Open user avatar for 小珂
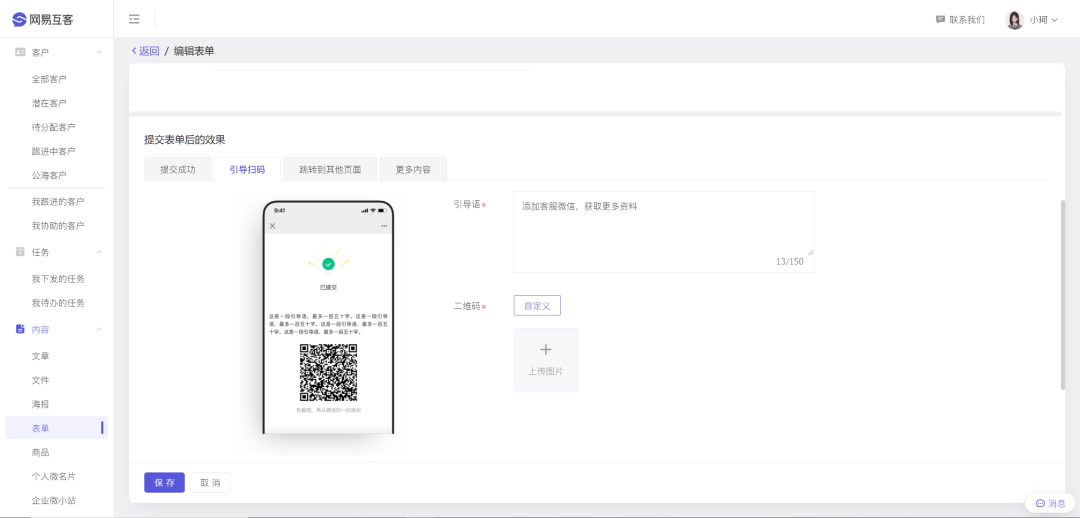The image size is (1080, 518). click(x=1015, y=20)
